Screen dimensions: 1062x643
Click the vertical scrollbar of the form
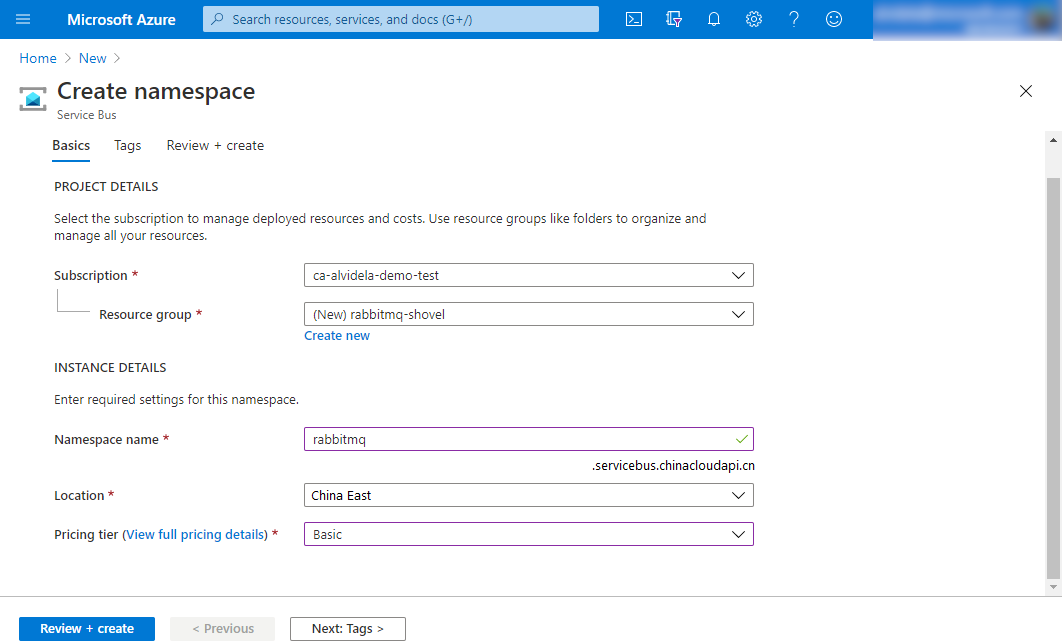[1053, 370]
